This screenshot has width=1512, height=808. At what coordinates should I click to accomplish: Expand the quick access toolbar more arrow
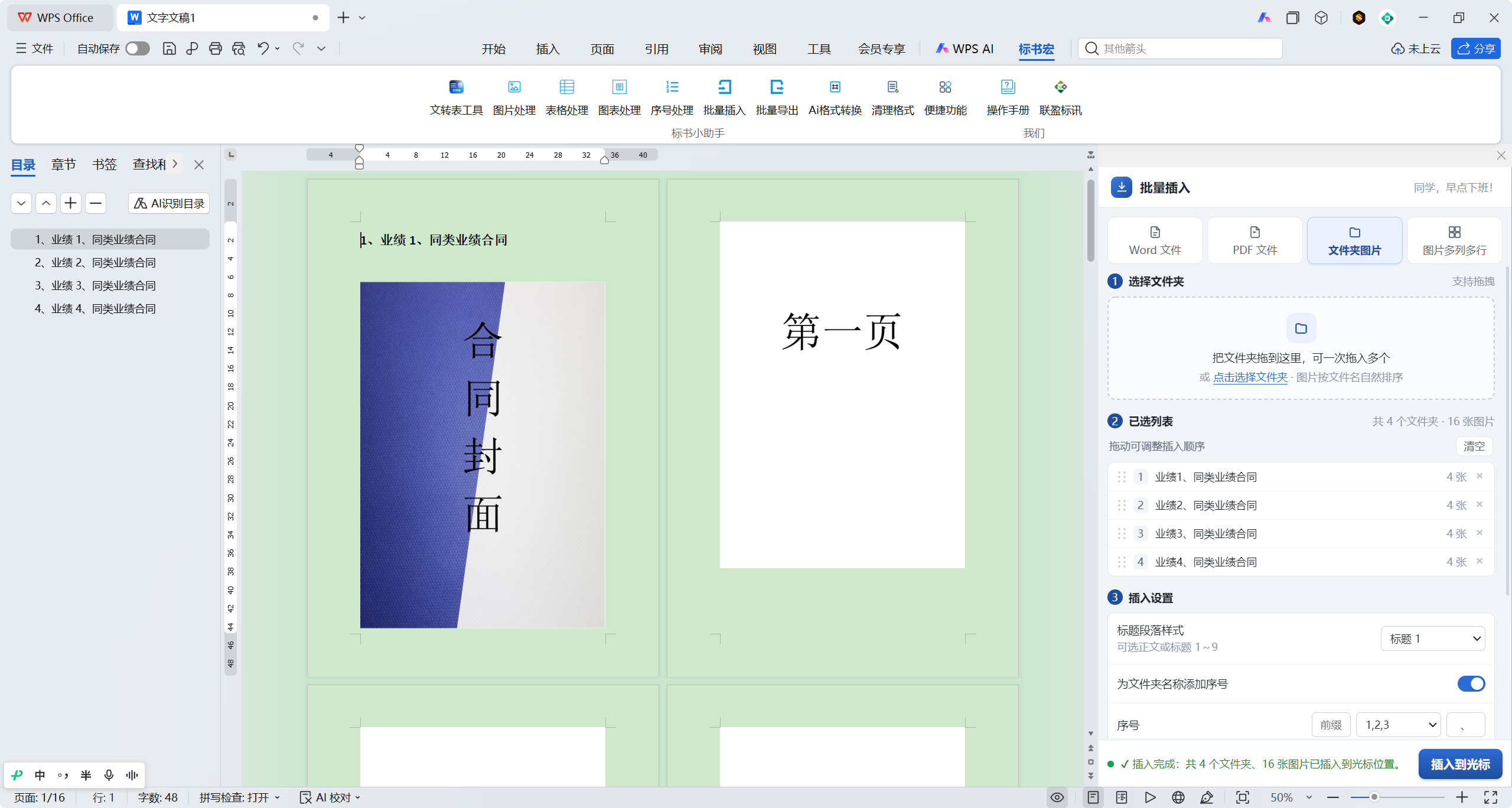click(321, 48)
